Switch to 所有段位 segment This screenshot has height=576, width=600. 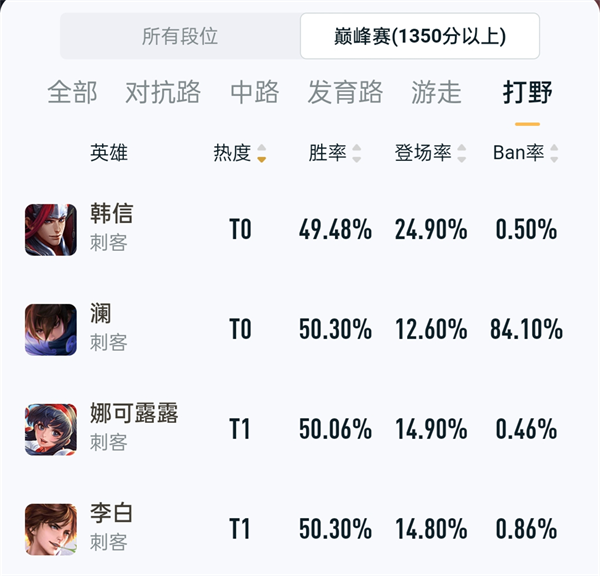pyautogui.click(x=180, y=36)
